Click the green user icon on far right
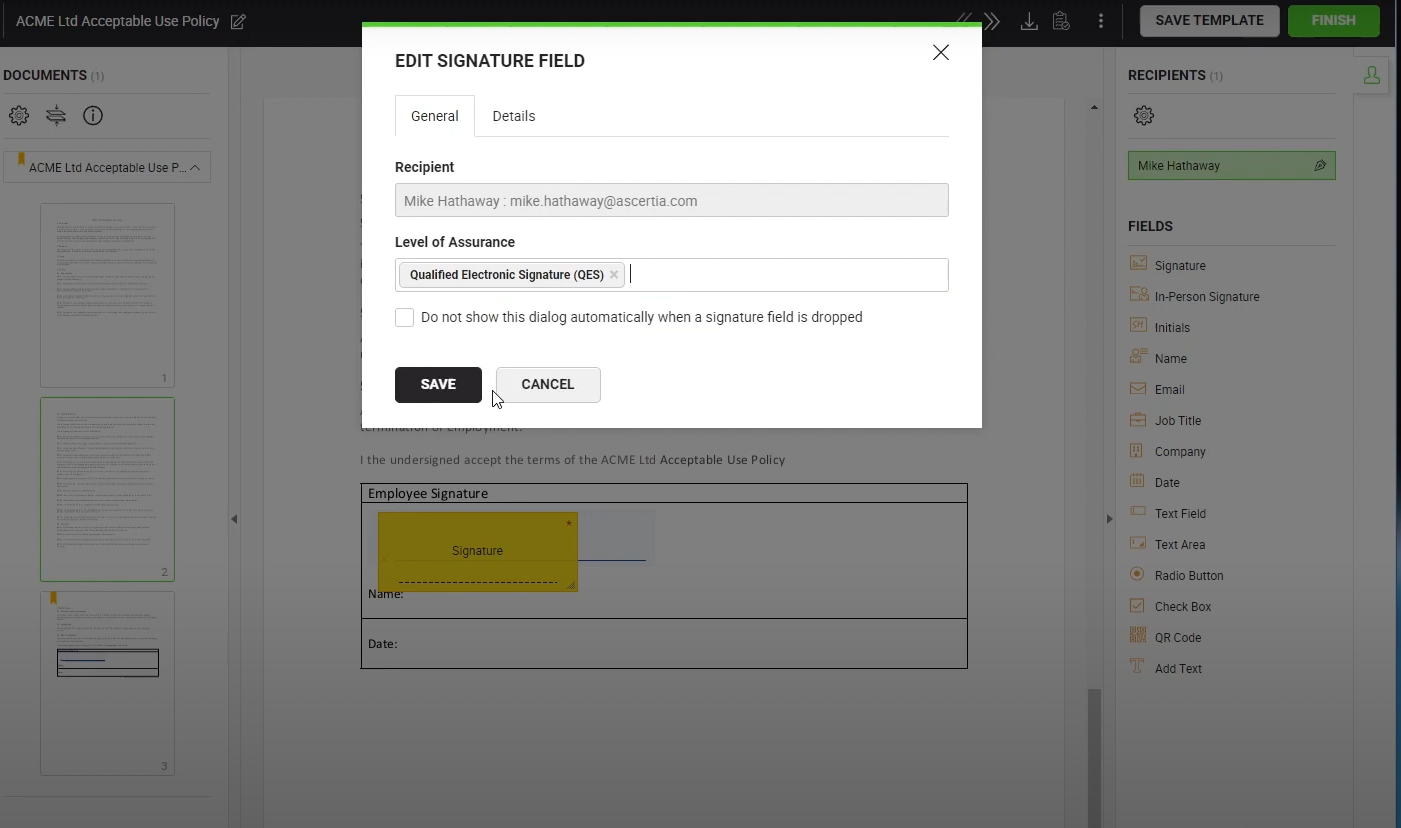The width and height of the screenshot is (1401, 828). pos(1372,76)
